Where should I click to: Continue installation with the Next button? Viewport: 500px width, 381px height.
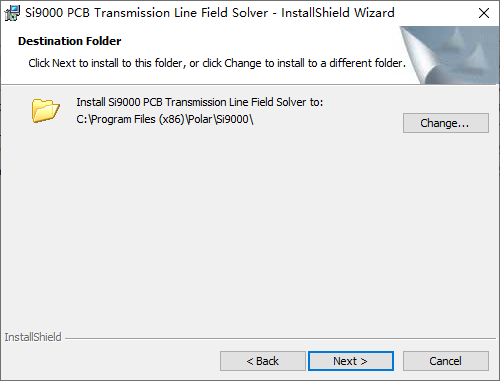pyautogui.click(x=351, y=361)
